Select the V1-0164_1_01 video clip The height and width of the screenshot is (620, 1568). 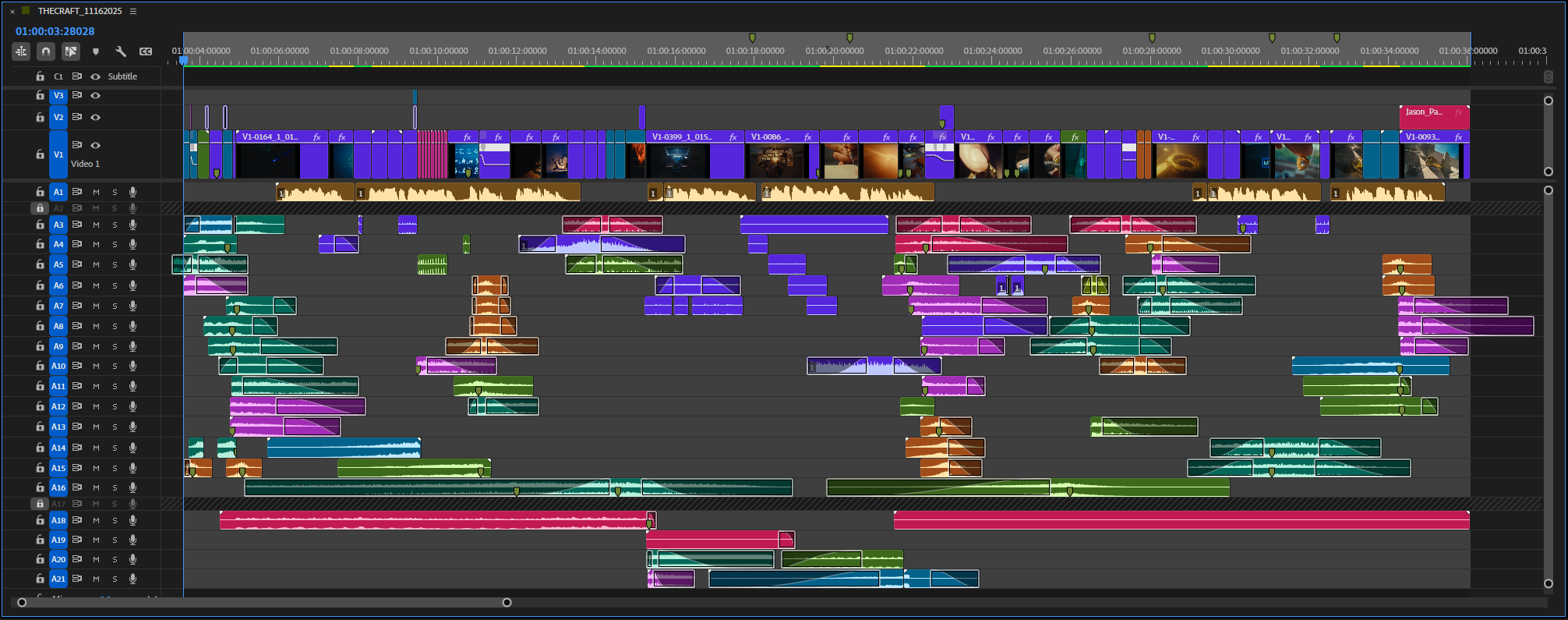(281, 154)
